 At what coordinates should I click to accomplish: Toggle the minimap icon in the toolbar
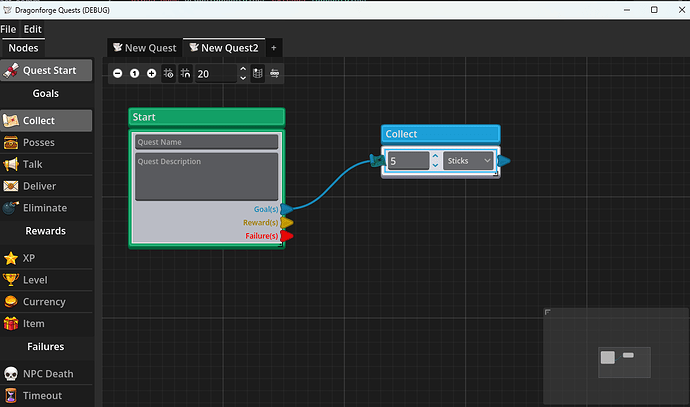[257, 73]
